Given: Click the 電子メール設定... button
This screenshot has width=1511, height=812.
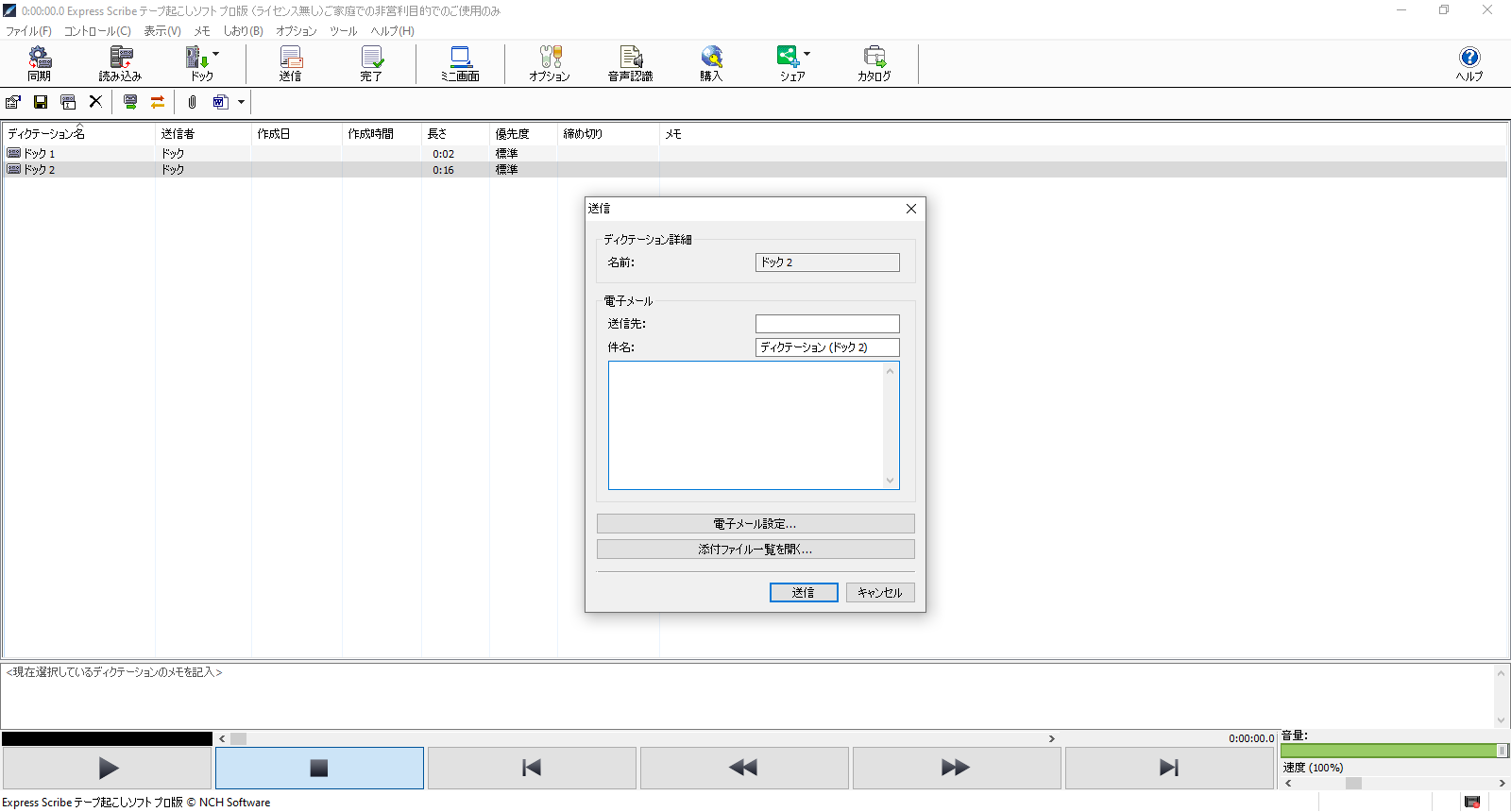Looking at the screenshot, I should pyautogui.click(x=755, y=524).
